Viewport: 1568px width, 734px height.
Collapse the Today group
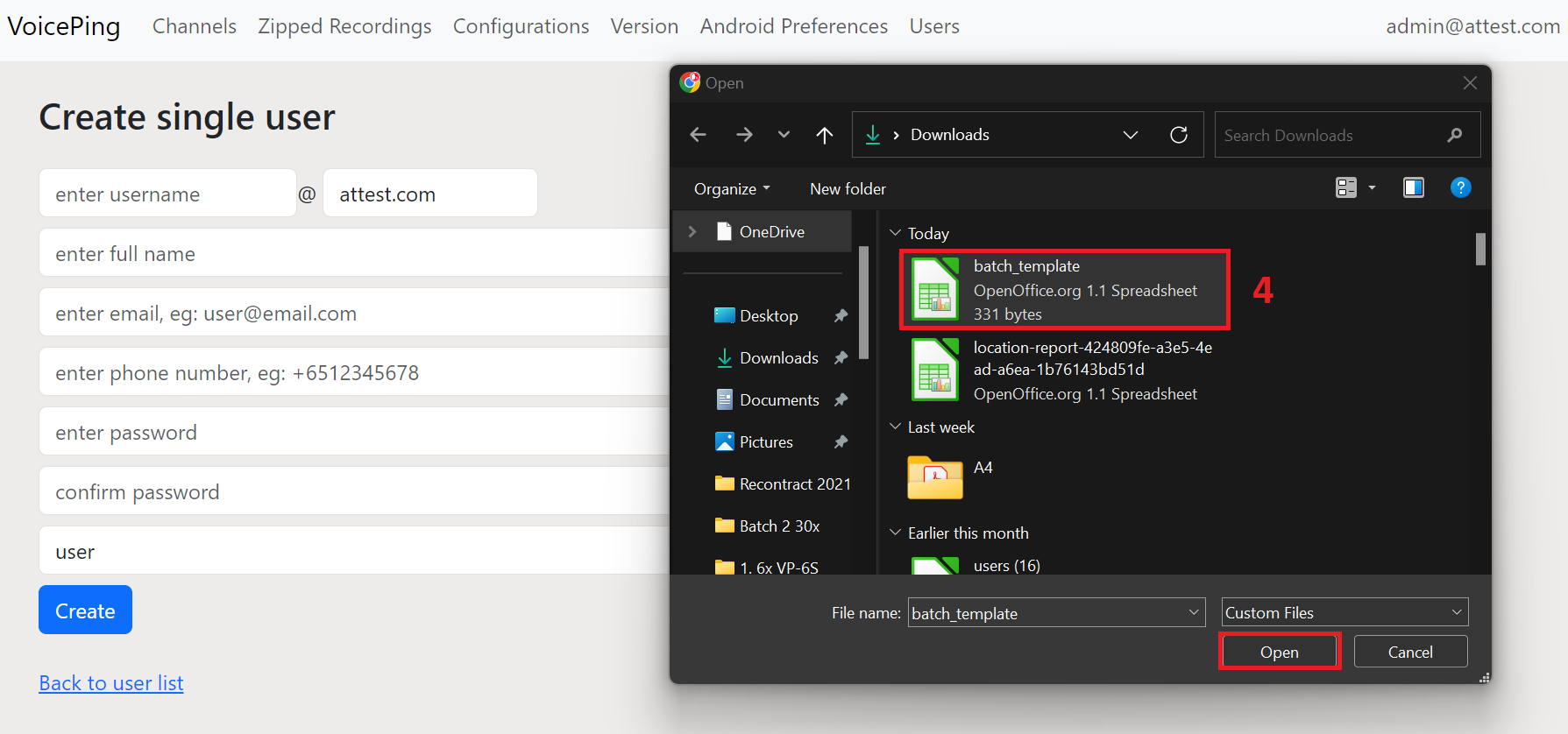point(895,233)
